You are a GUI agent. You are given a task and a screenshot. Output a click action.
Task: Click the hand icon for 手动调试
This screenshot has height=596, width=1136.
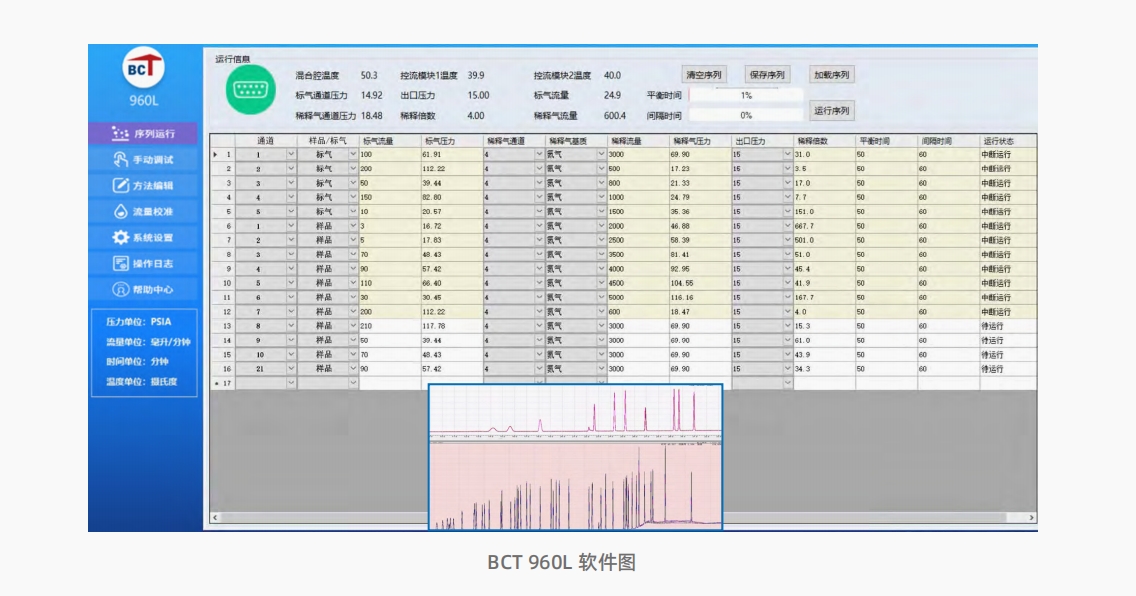point(120,159)
